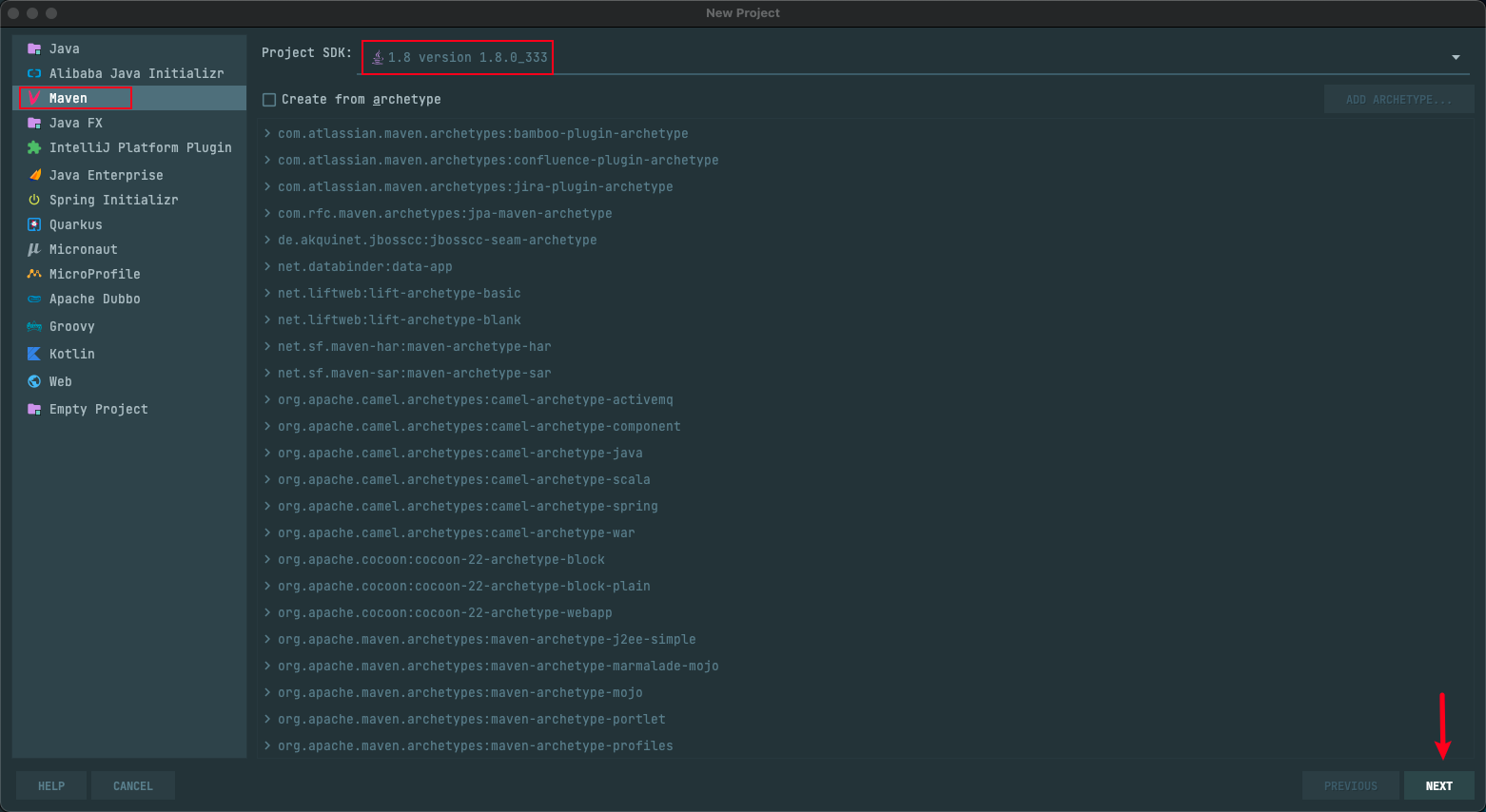Image resolution: width=1486 pixels, height=812 pixels.
Task: Expand bamboo-plugin-archetype entry
Action: point(267,133)
